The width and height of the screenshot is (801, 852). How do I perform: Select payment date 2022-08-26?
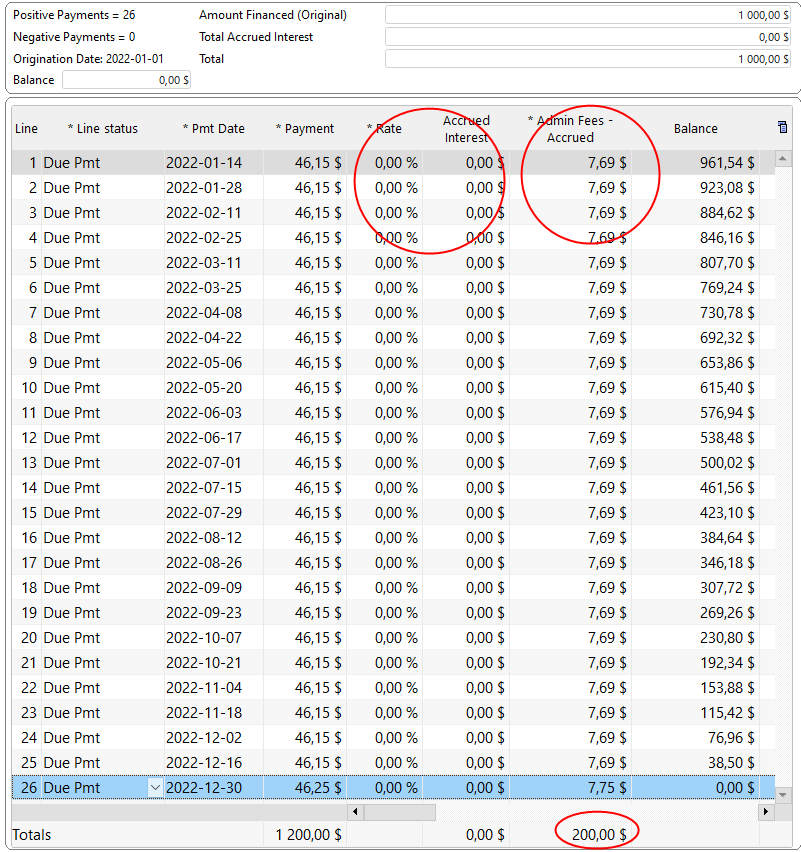[204, 563]
